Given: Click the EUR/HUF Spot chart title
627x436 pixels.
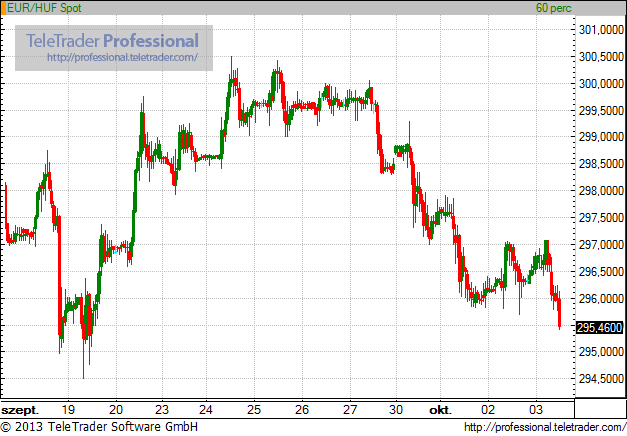Looking at the screenshot, I should click(44, 8).
